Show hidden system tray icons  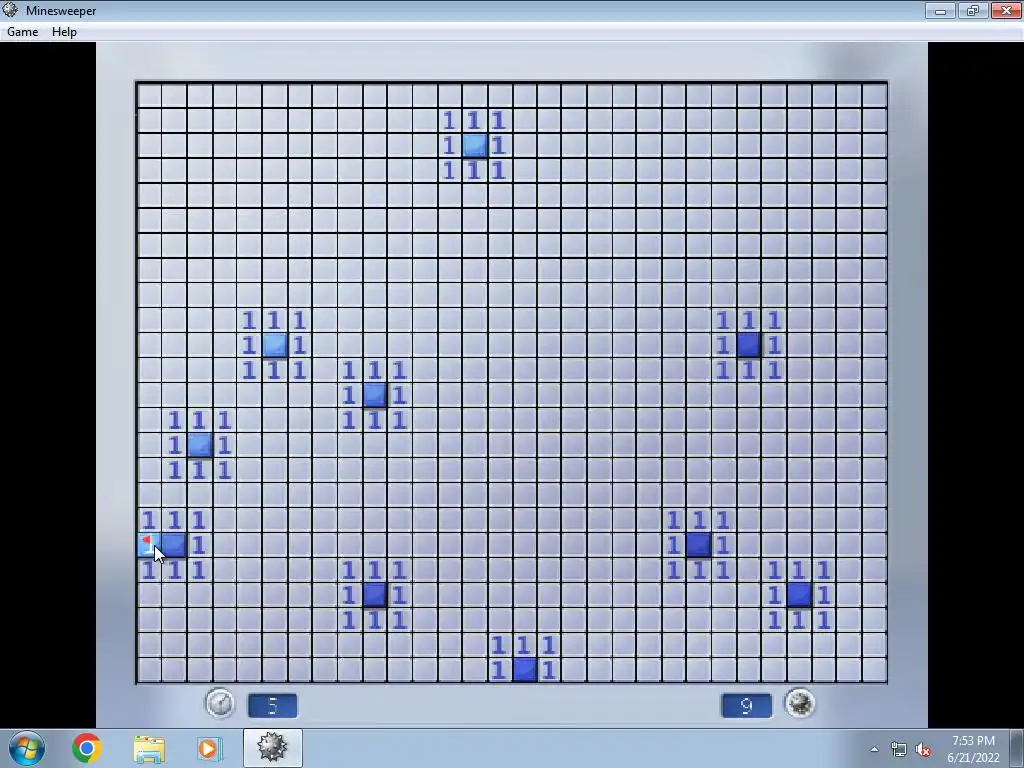coord(874,749)
